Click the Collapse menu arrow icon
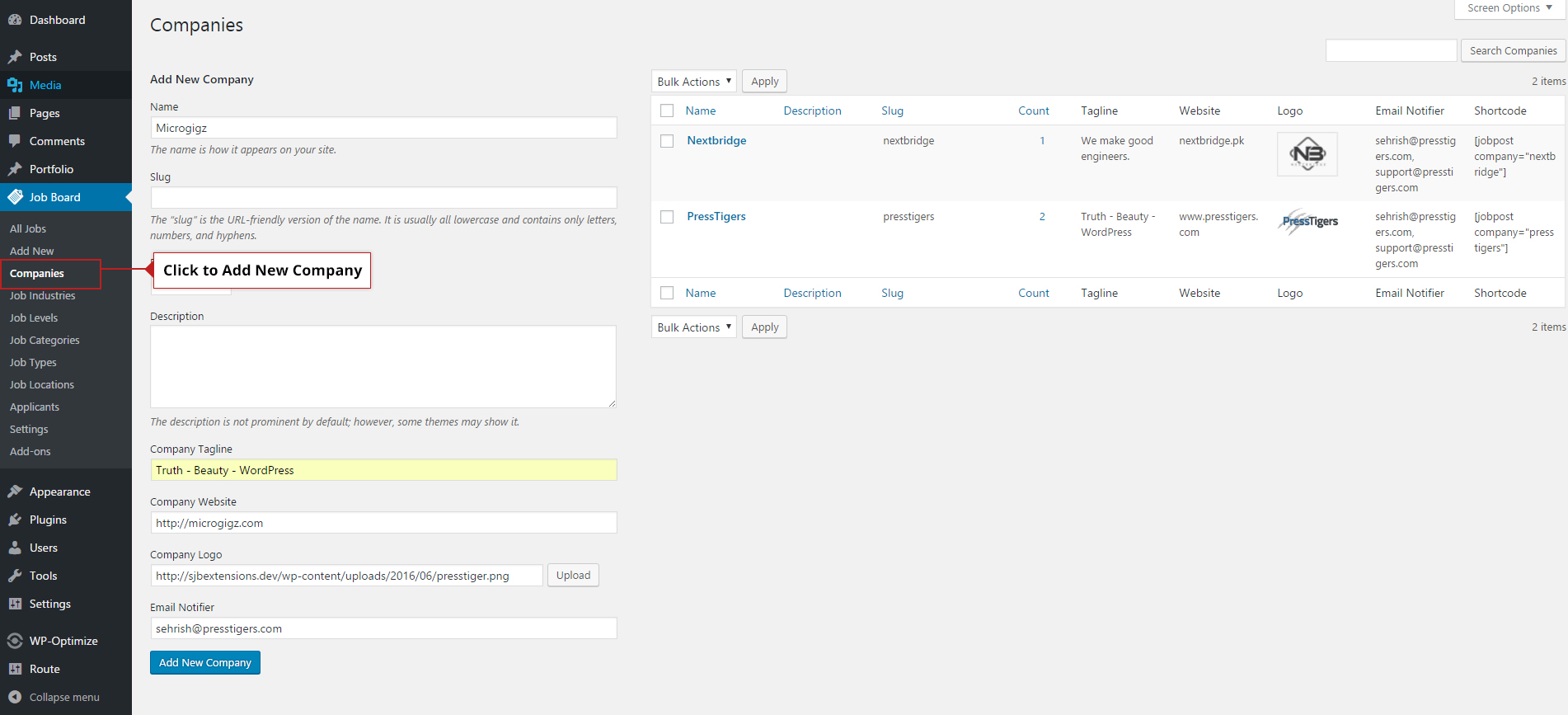1568x715 pixels. click(15, 697)
